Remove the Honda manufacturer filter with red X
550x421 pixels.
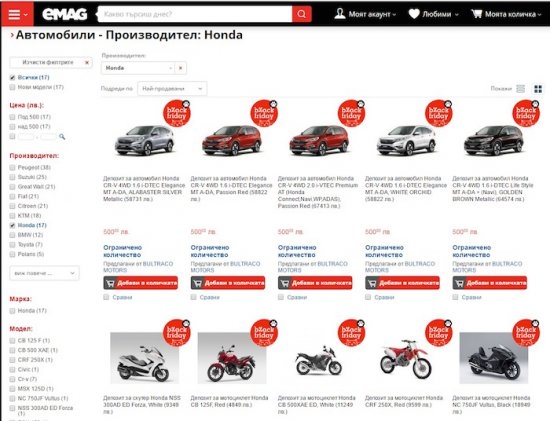(180, 68)
